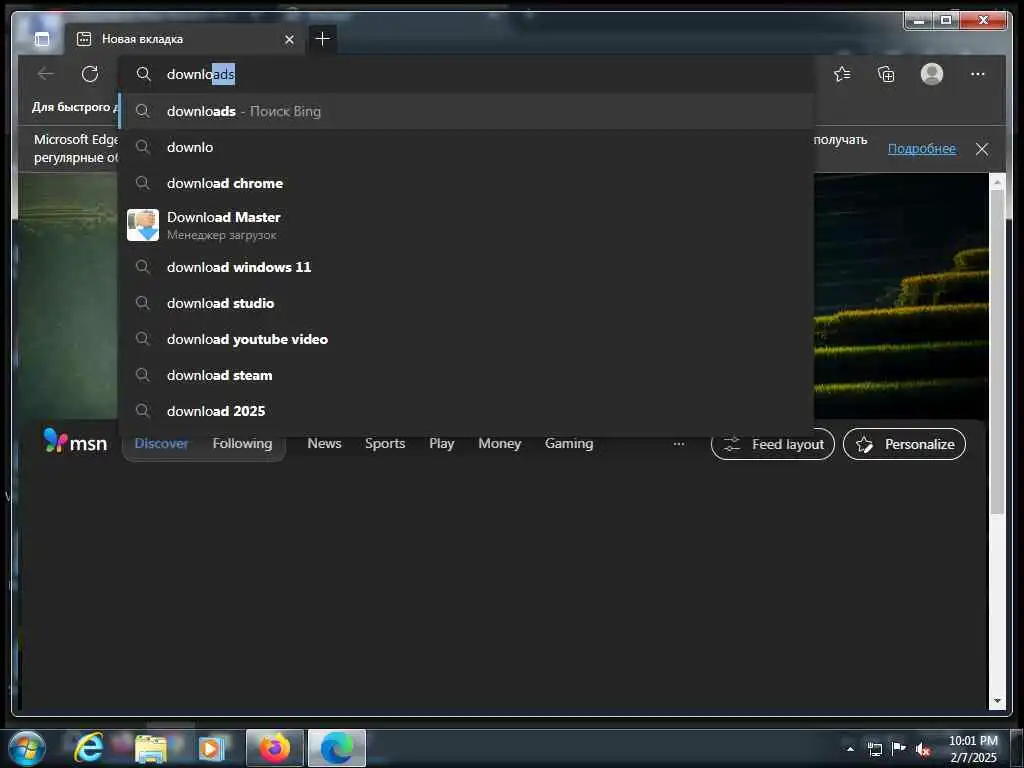Open Windows Media Player from taskbar
Viewport: 1024px width, 768px height.
(x=211, y=748)
